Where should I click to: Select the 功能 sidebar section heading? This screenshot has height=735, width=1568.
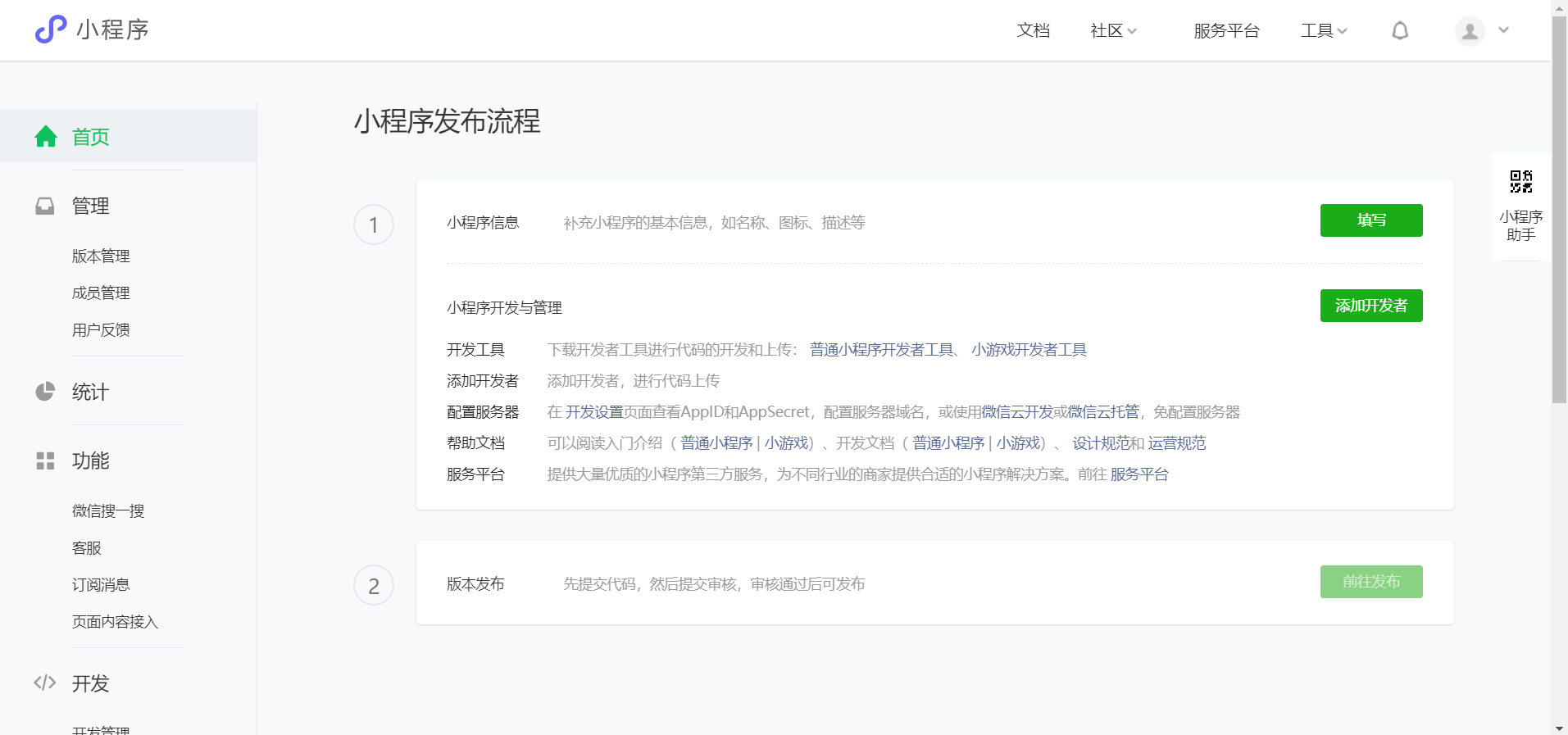pos(90,461)
